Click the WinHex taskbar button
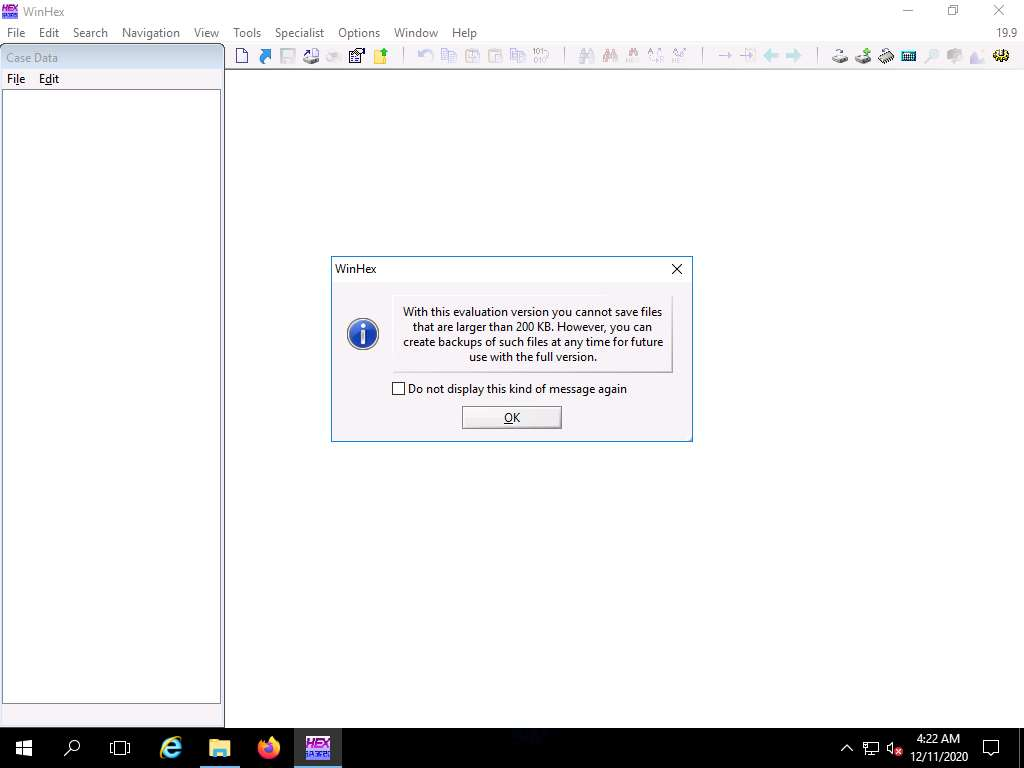1024x768 pixels. tap(317, 748)
